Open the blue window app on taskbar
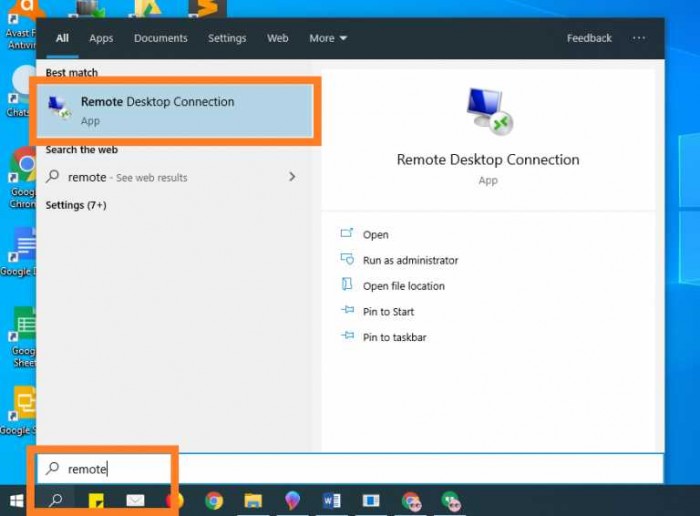The image size is (700, 516). tap(371, 501)
